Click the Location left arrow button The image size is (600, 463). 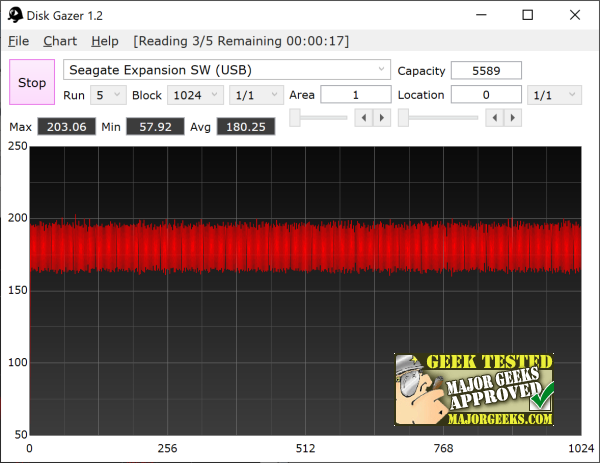[x=495, y=117]
